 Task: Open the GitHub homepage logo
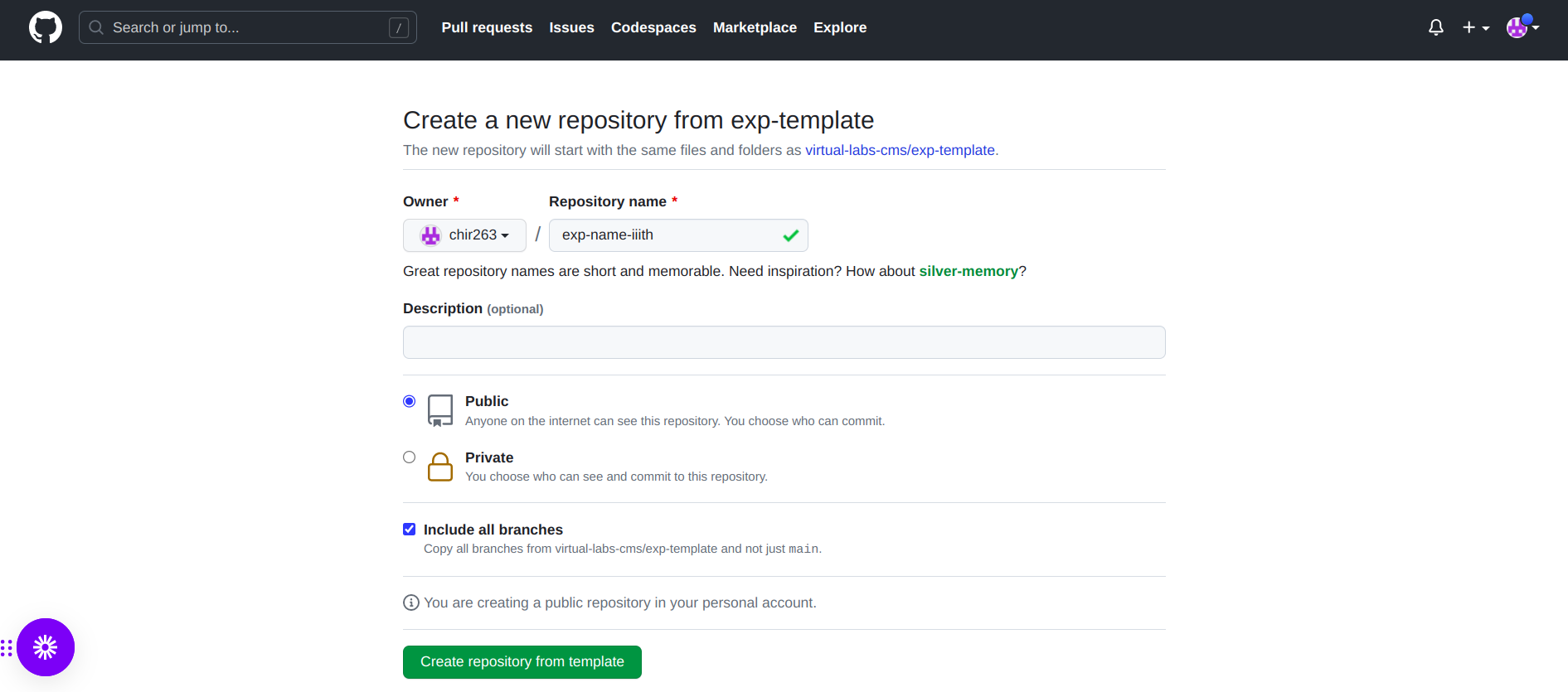pyautogui.click(x=46, y=27)
